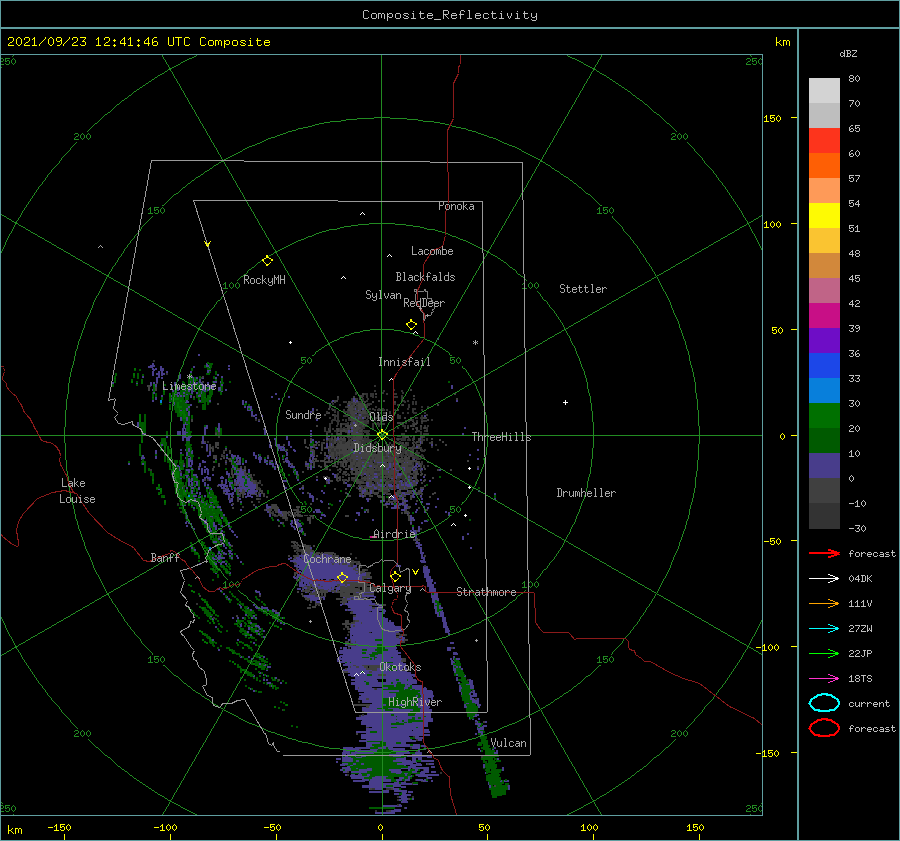Click the Drumheller label
900x841 pixels.
coord(586,493)
